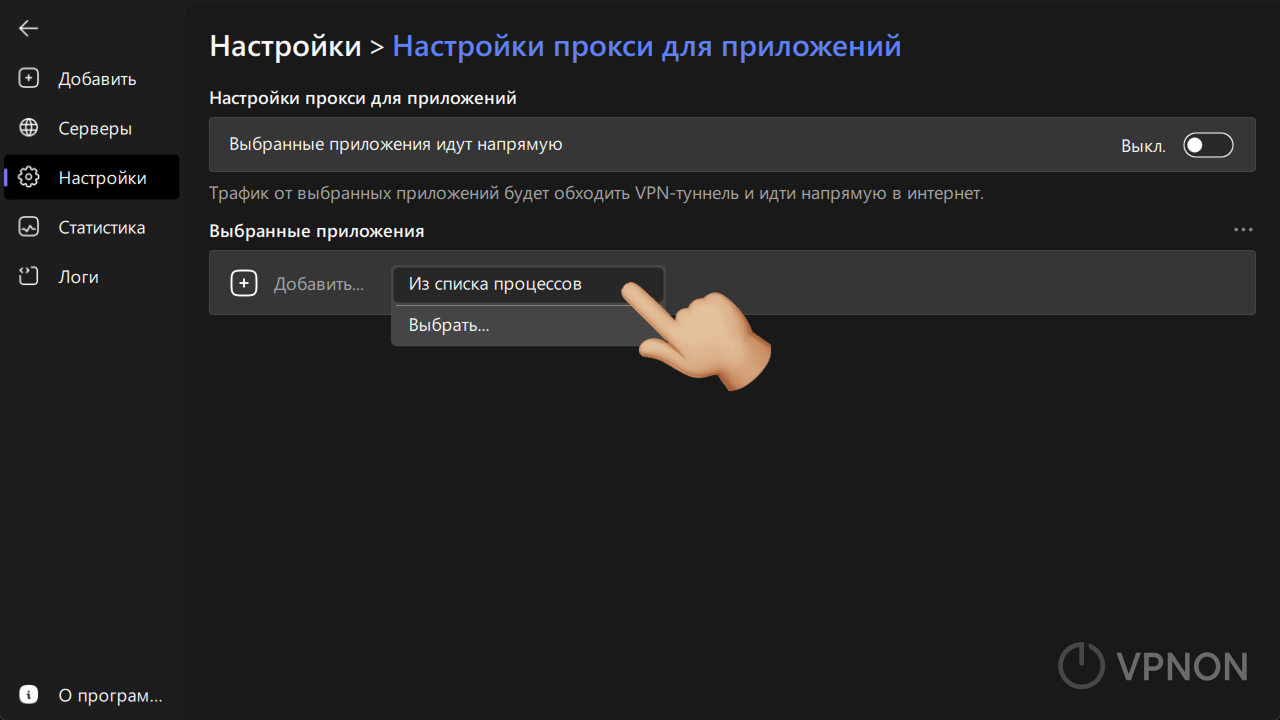View Логи via the log icon
Screen dimensions: 1280x720
[x=28, y=276]
